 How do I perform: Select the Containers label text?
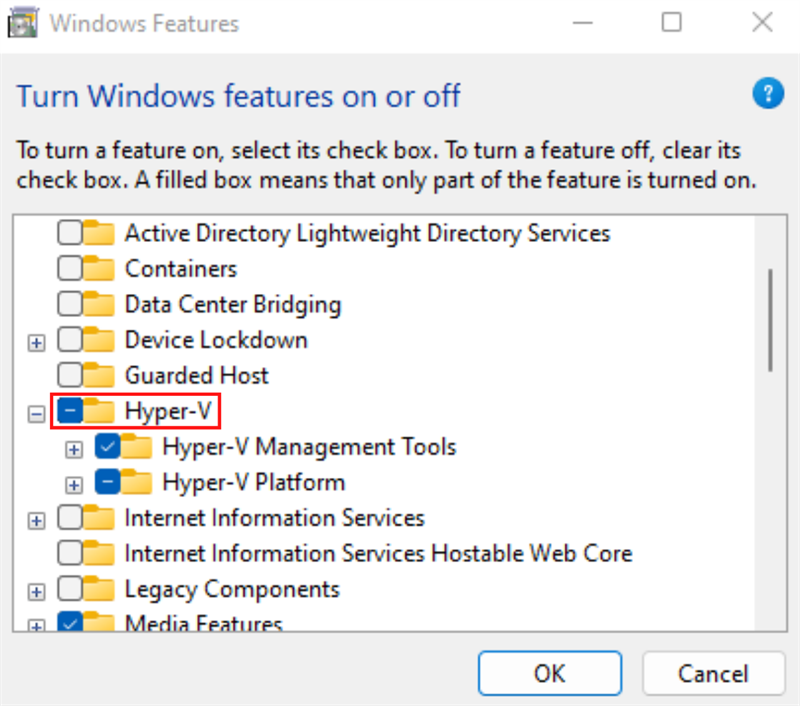click(x=181, y=268)
